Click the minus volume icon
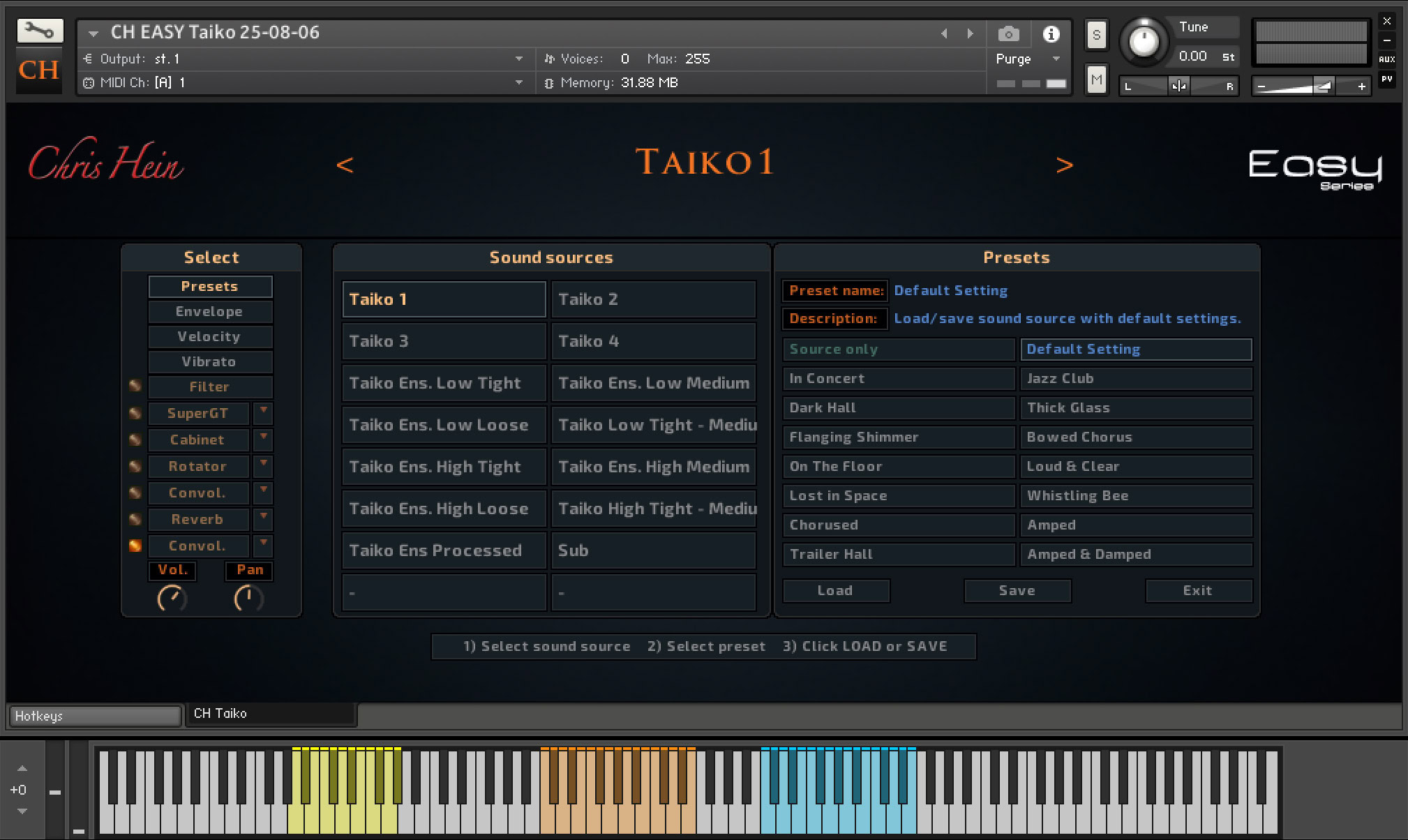This screenshot has width=1408, height=840. pos(1261,87)
